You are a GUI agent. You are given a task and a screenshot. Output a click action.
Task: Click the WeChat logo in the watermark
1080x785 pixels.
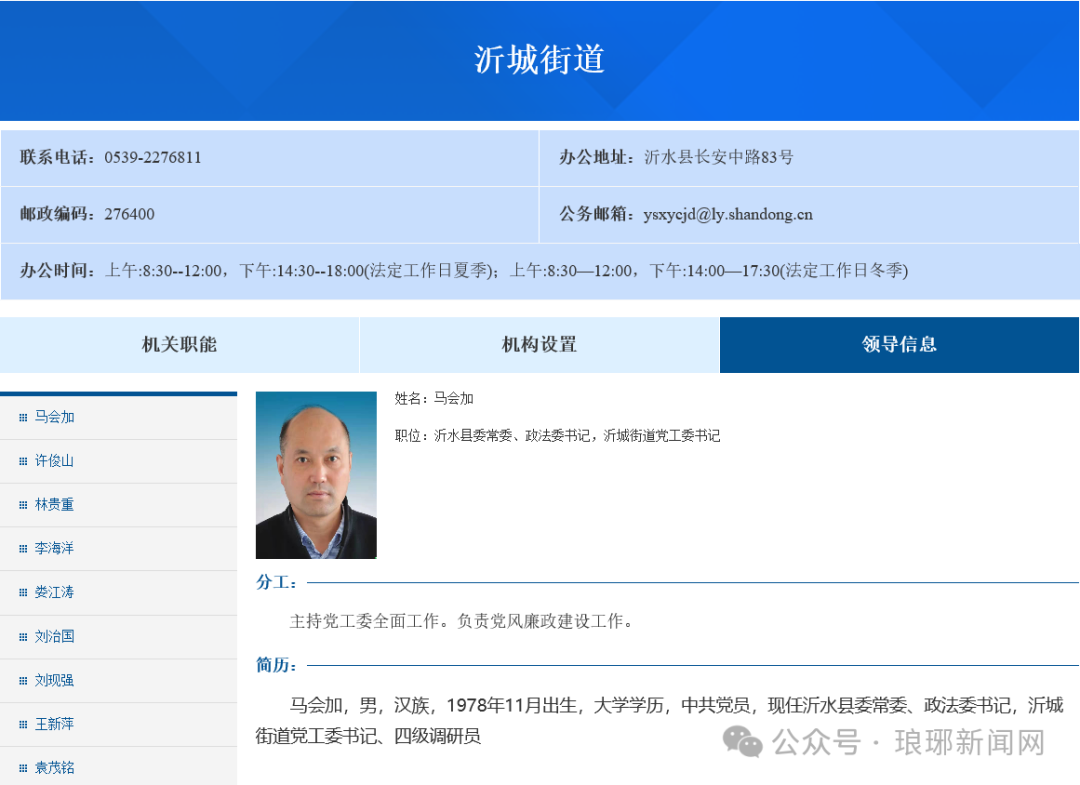click(x=742, y=742)
